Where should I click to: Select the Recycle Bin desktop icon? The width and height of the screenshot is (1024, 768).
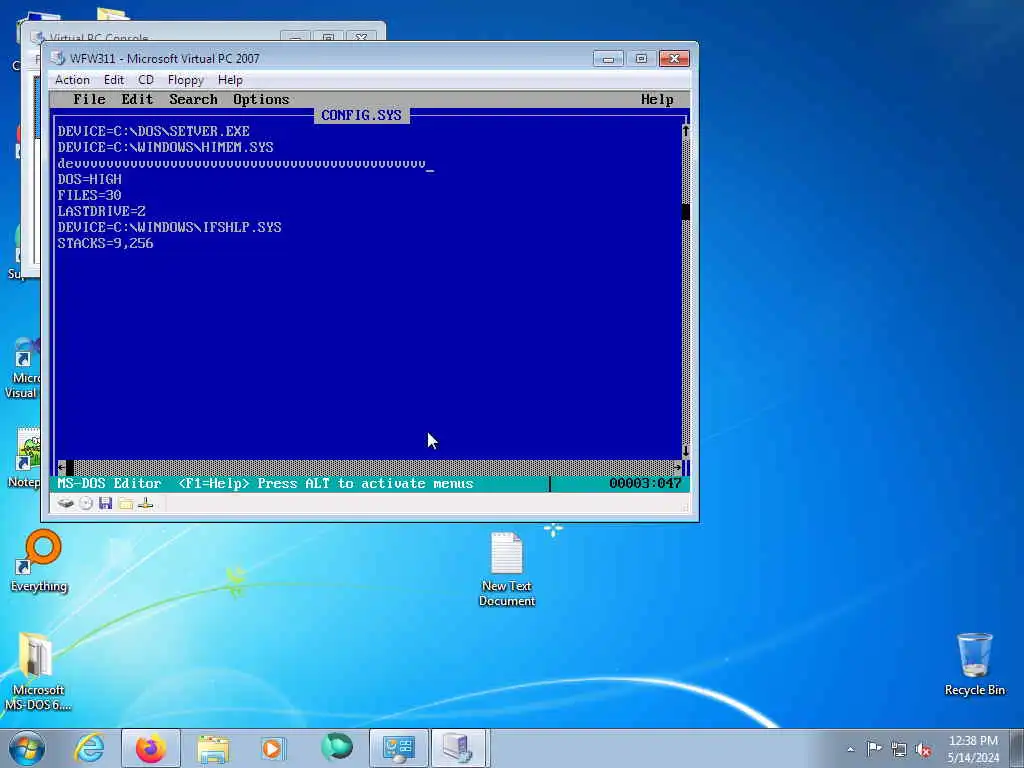(974, 664)
